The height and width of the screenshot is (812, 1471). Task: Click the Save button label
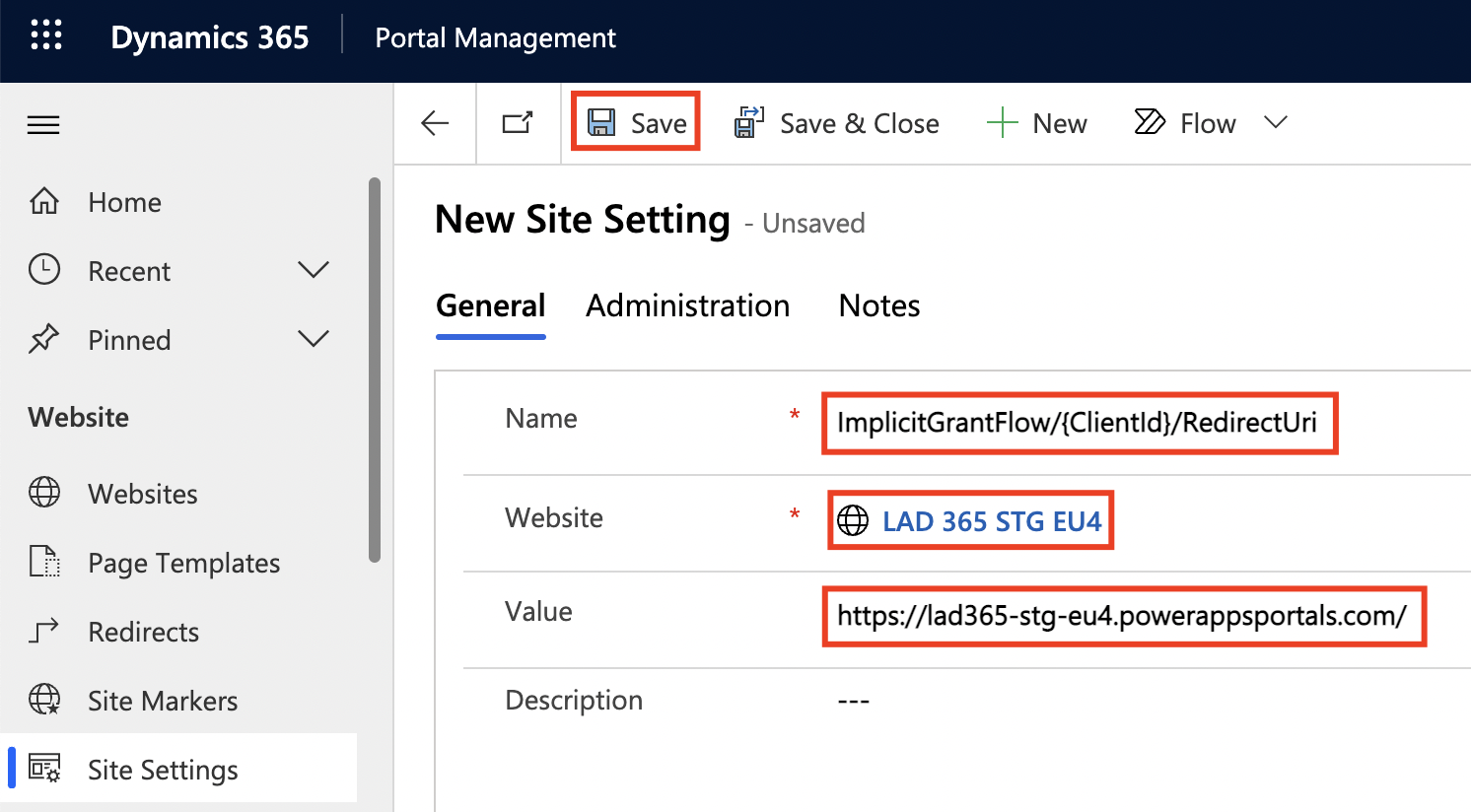(x=659, y=123)
